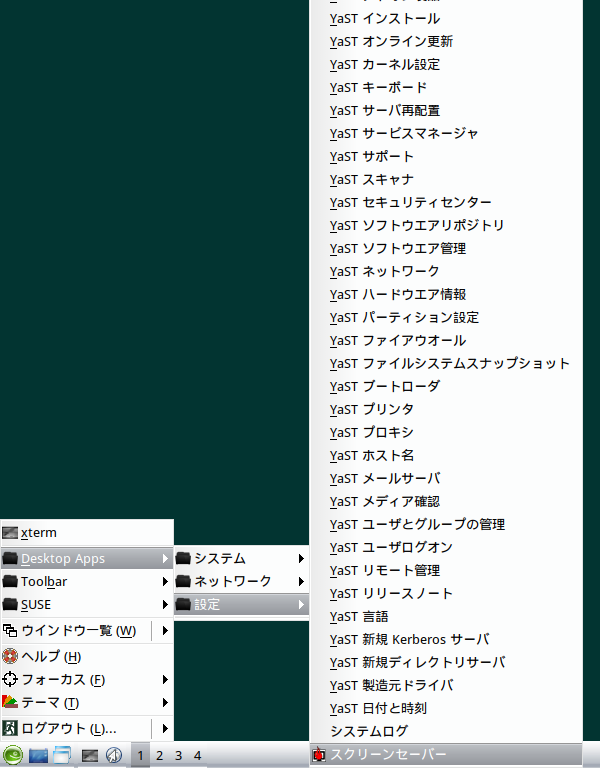Viewport: 600px width, 768px height.
Task: Open YaST インストール
Action: 446,19
